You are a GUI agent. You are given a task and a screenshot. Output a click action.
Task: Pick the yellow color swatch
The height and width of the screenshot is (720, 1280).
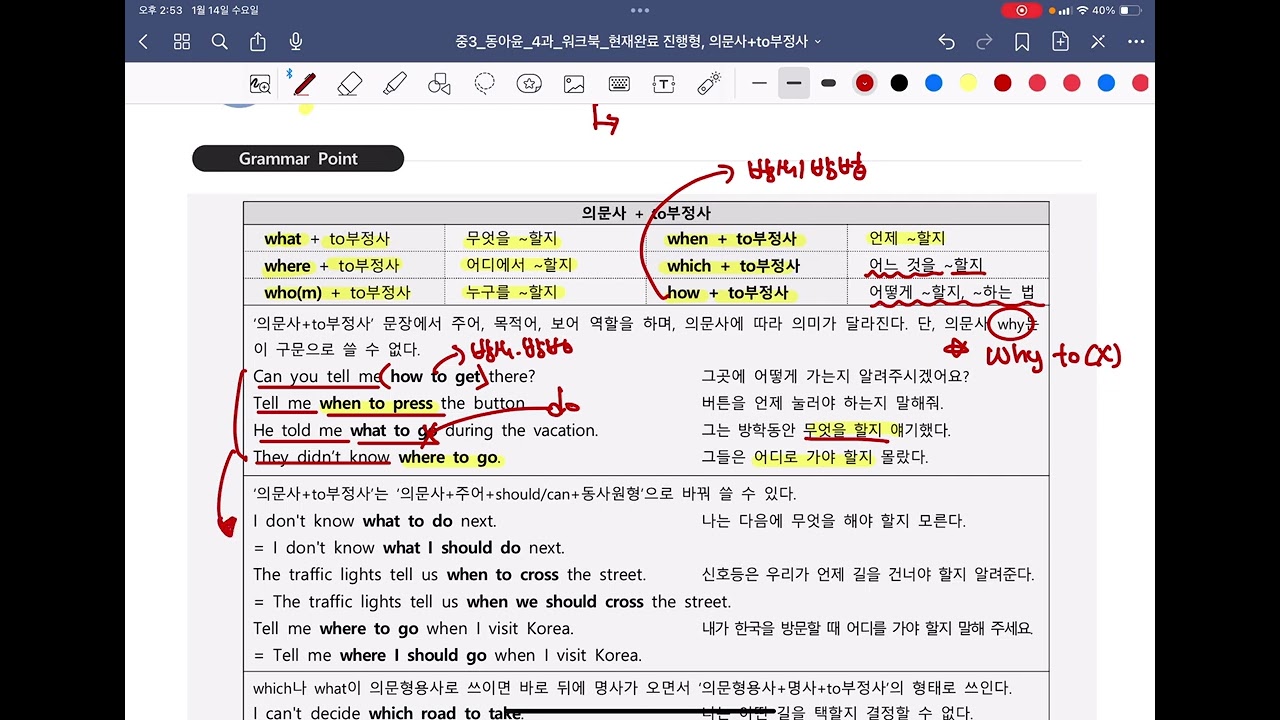click(x=968, y=83)
